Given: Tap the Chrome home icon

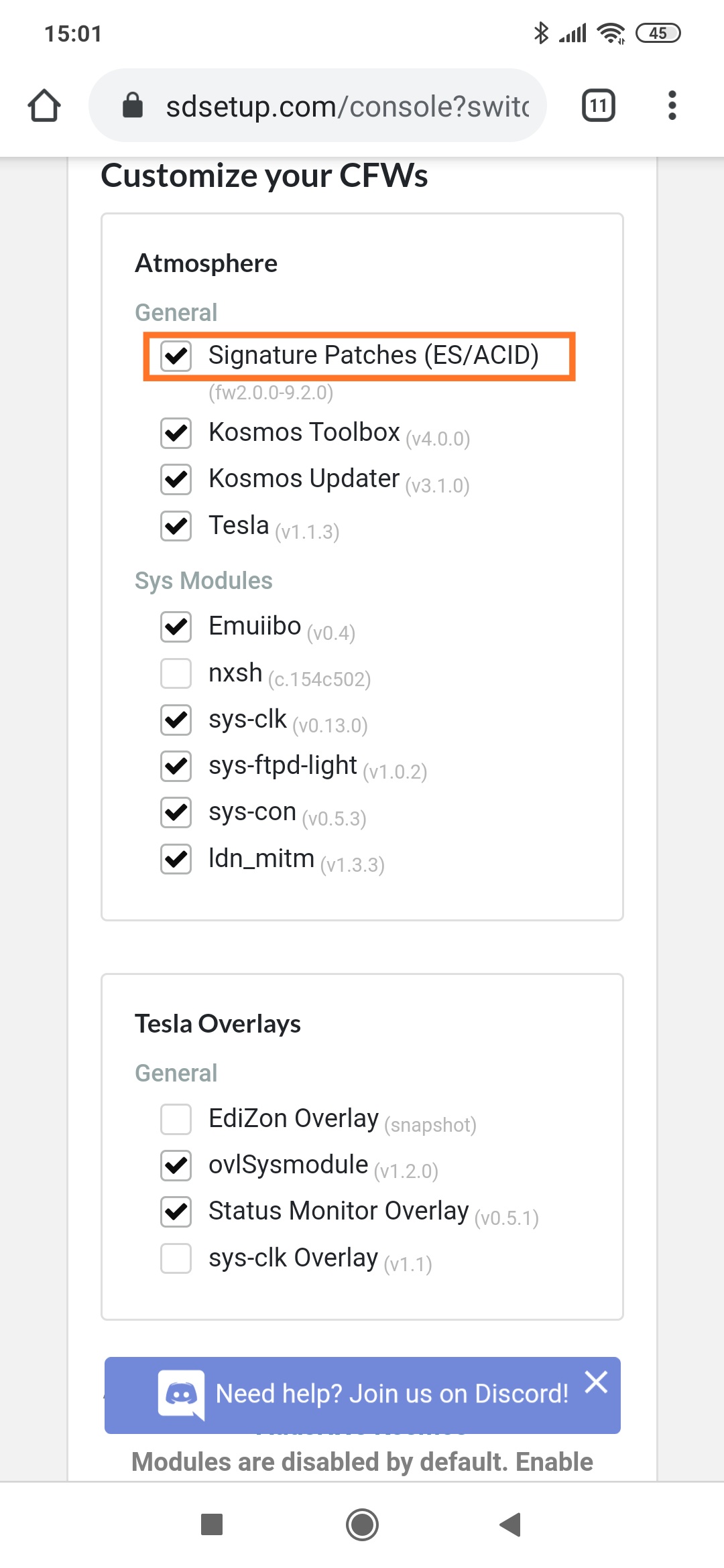Looking at the screenshot, I should tap(44, 106).
